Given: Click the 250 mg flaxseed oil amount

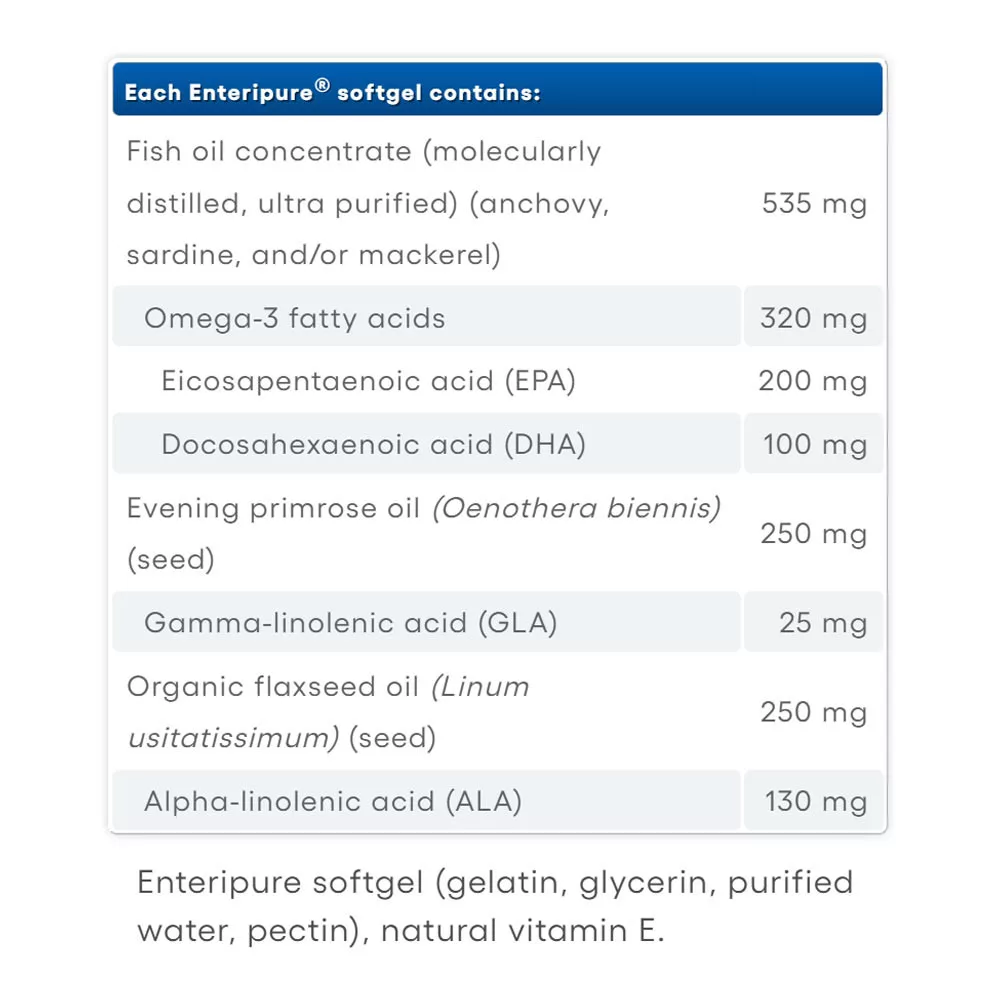Looking at the screenshot, I should pyautogui.click(x=813, y=712).
